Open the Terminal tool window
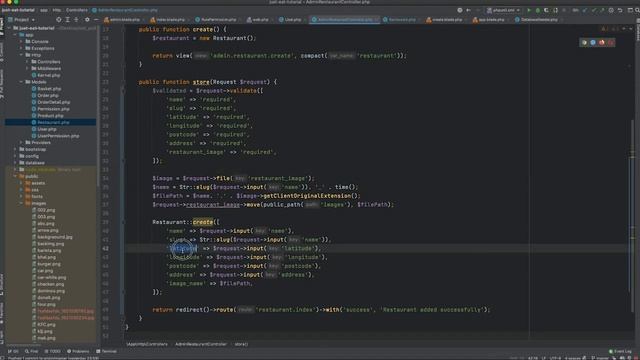The image size is (640, 360). coord(107,351)
